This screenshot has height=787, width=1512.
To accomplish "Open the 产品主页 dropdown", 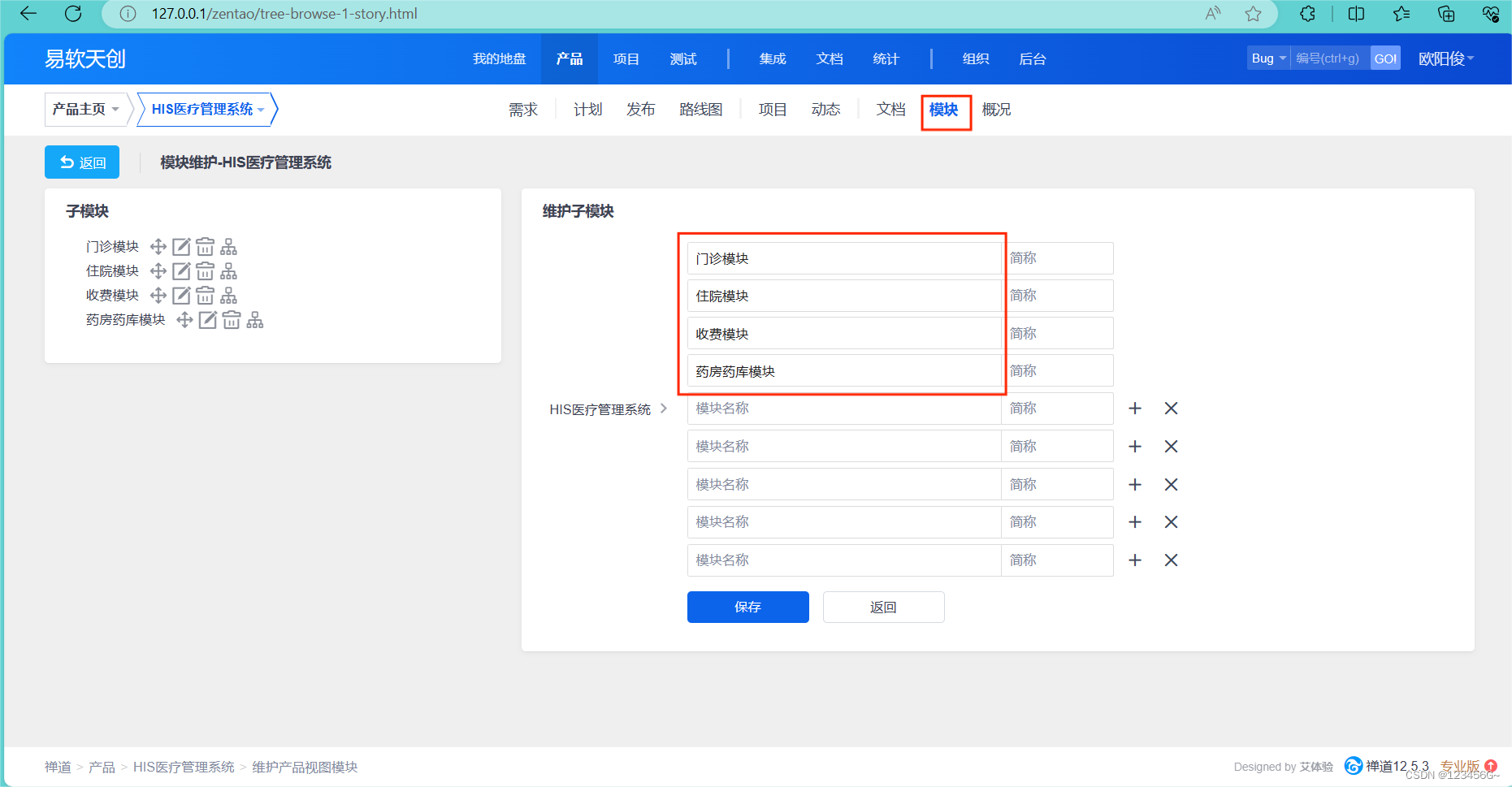I will pyautogui.click(x=85, y=109).
